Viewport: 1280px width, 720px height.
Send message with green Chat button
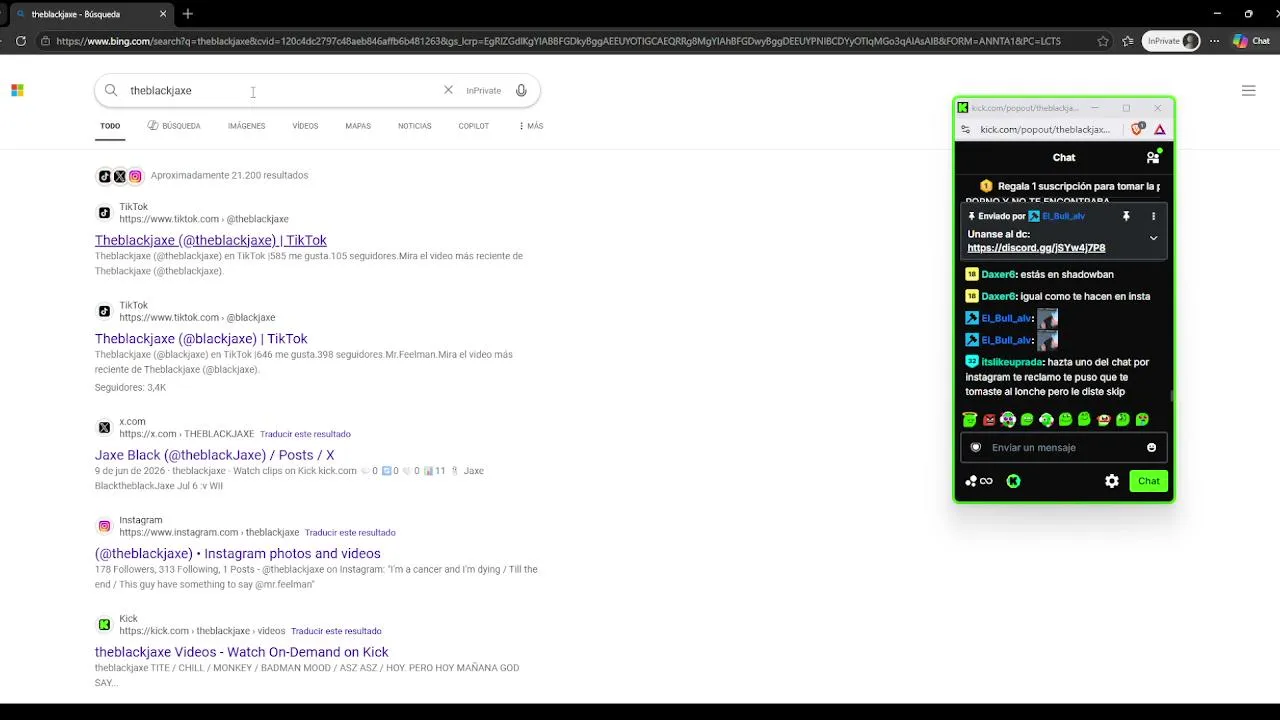tap(1149, 481)
